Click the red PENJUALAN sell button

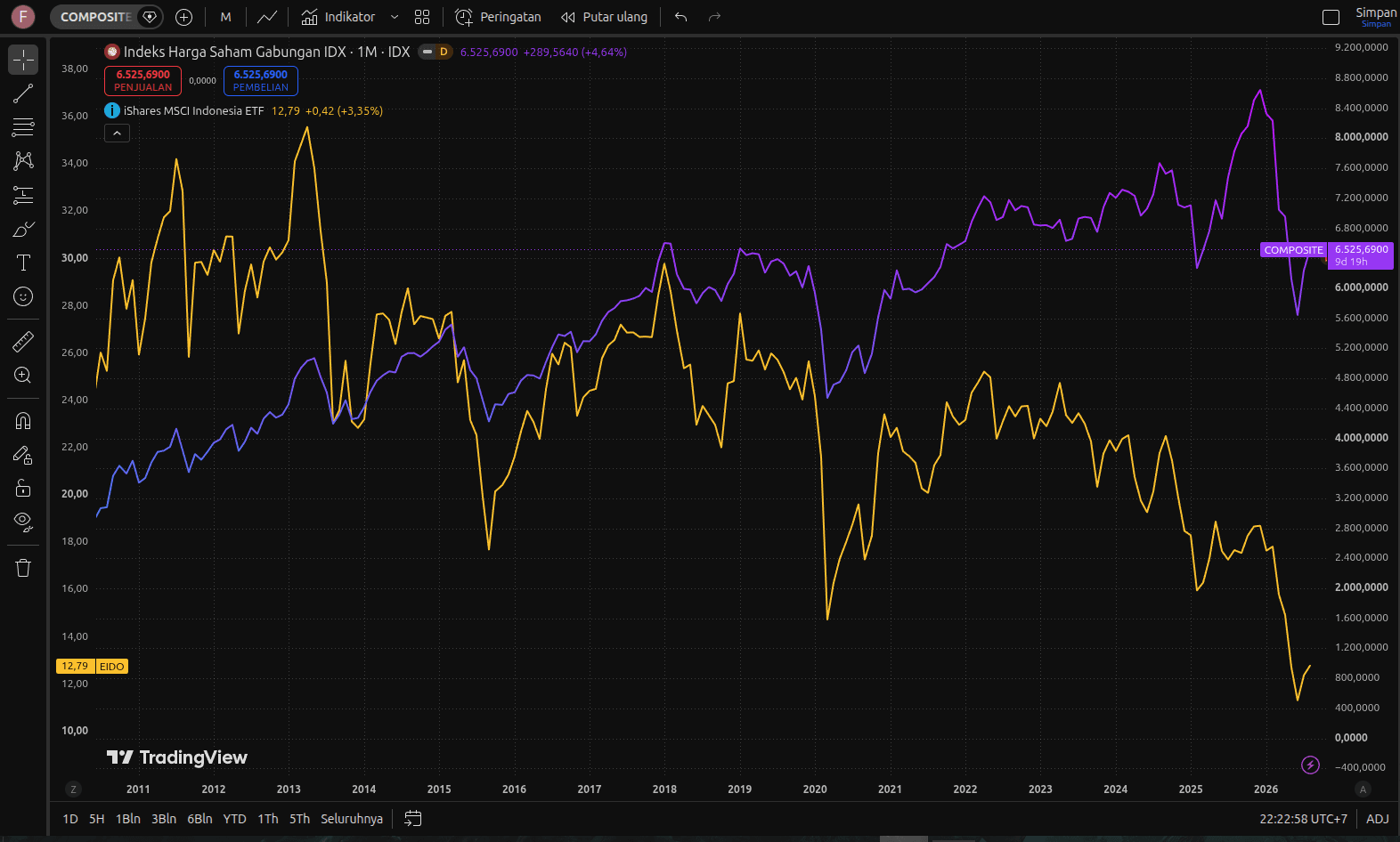(x=142, y=81)
